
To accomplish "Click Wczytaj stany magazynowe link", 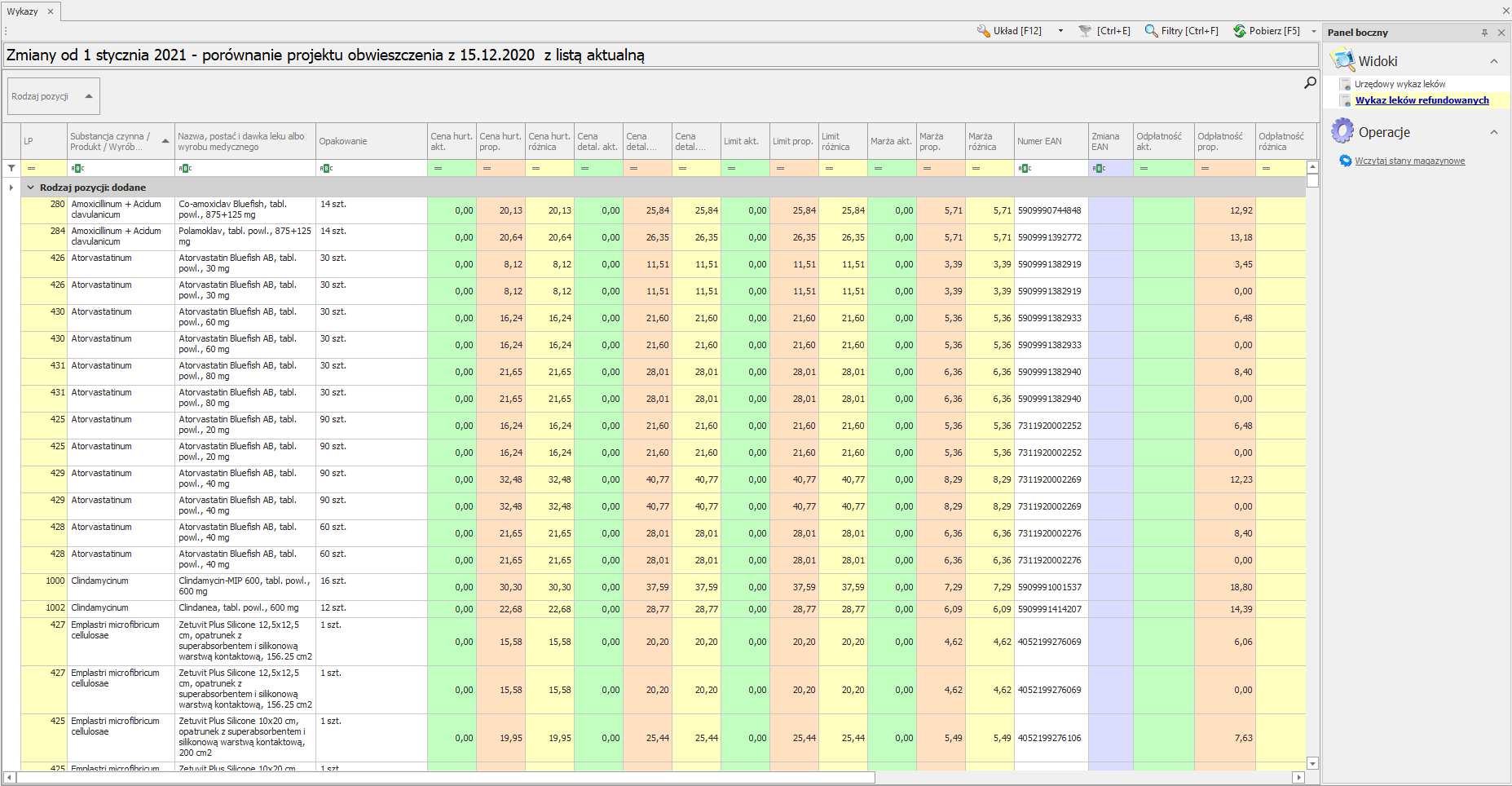I will [1409, 161].
